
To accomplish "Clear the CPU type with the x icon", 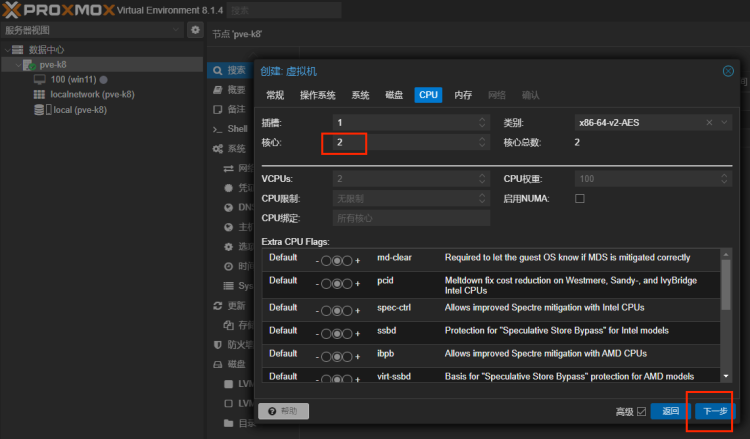I will tap(709, 123).
